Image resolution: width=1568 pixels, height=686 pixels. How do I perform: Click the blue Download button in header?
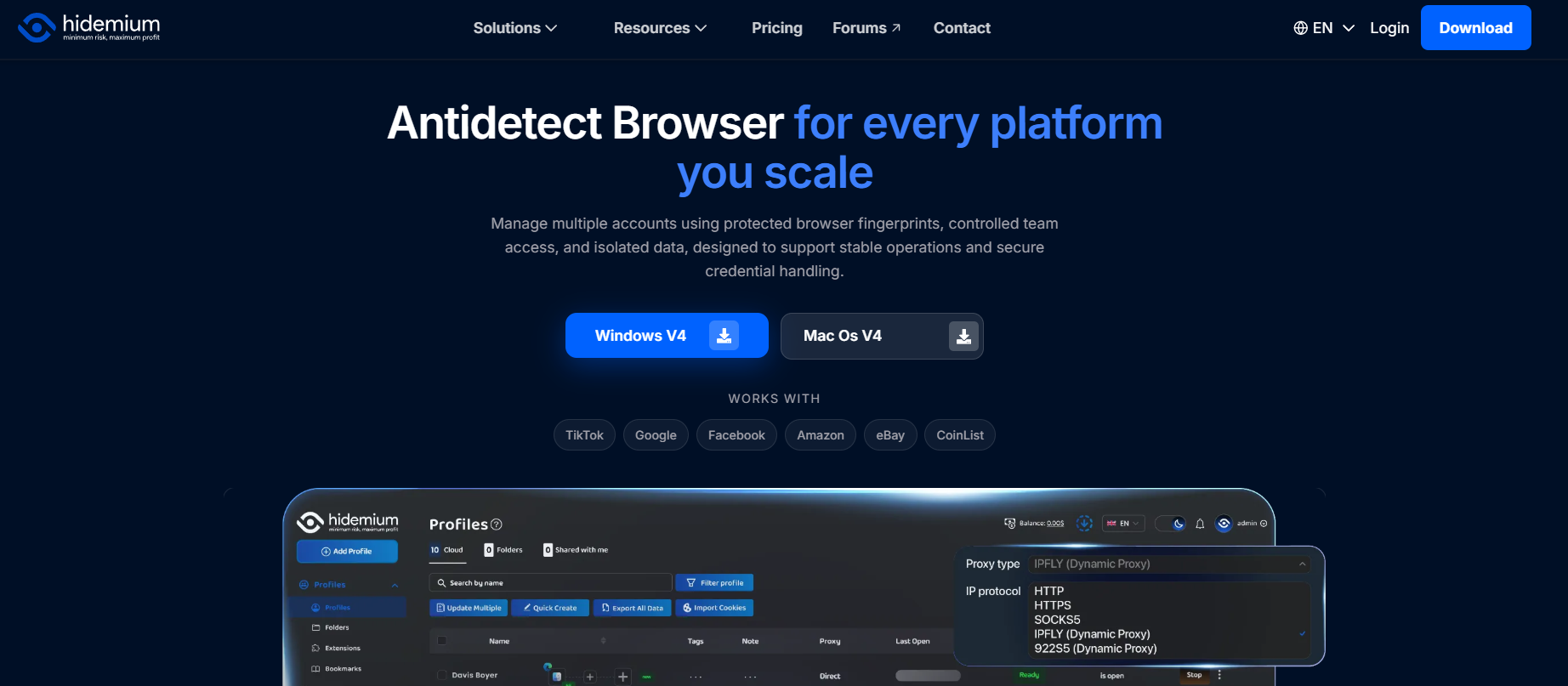click(x=1475, y=27)
